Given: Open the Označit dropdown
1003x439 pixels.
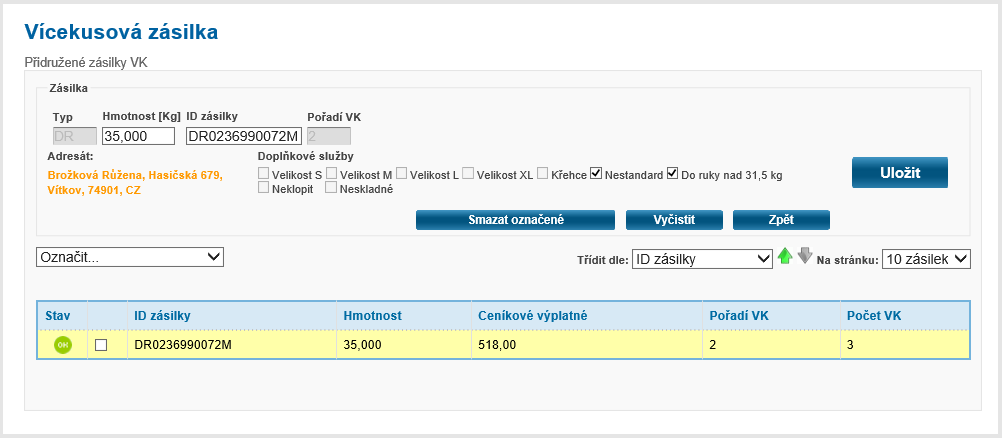Looking at the screenshot, I should pos(130,257).
